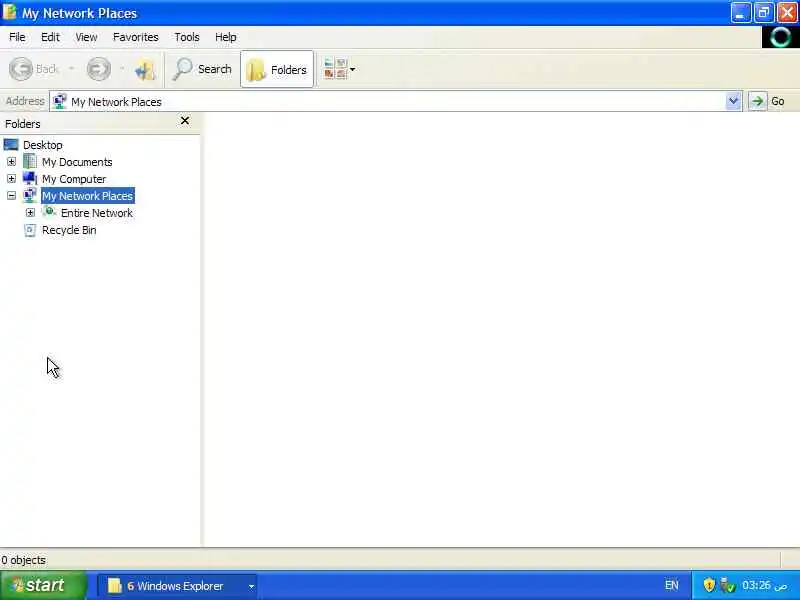Screen dimensions: 800x600
Task: Click the EN language indicator
Action: point(671,585)
